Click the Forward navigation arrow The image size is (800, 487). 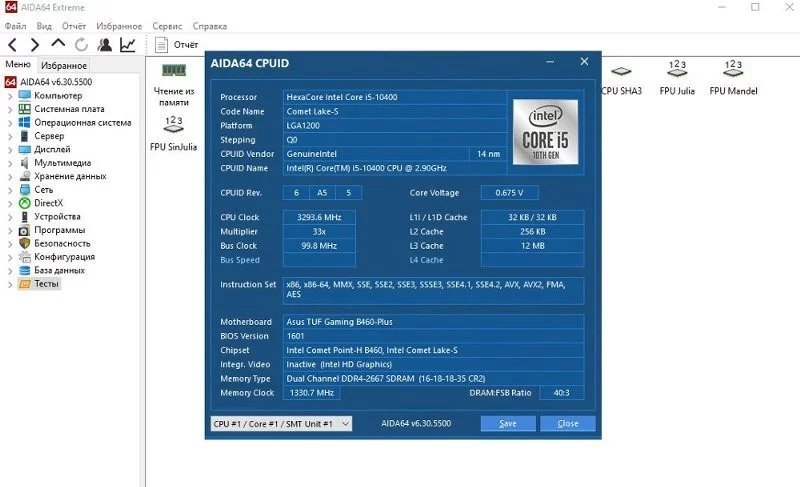[35, 45]
